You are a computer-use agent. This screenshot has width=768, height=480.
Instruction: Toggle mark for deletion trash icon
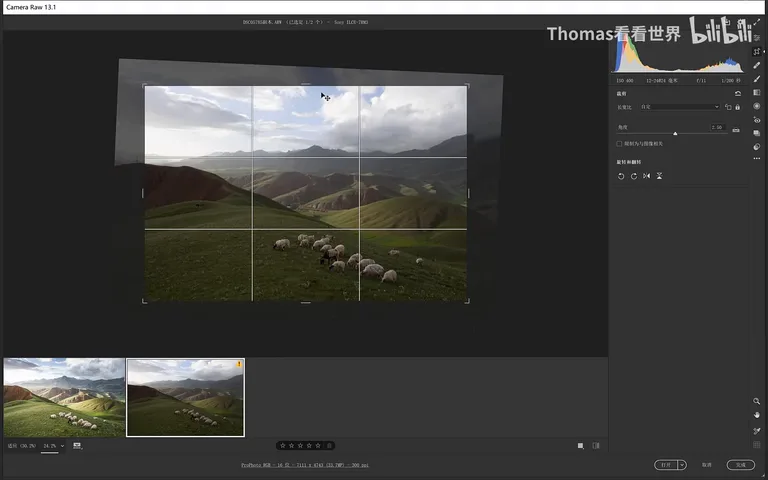click(330, 446)
